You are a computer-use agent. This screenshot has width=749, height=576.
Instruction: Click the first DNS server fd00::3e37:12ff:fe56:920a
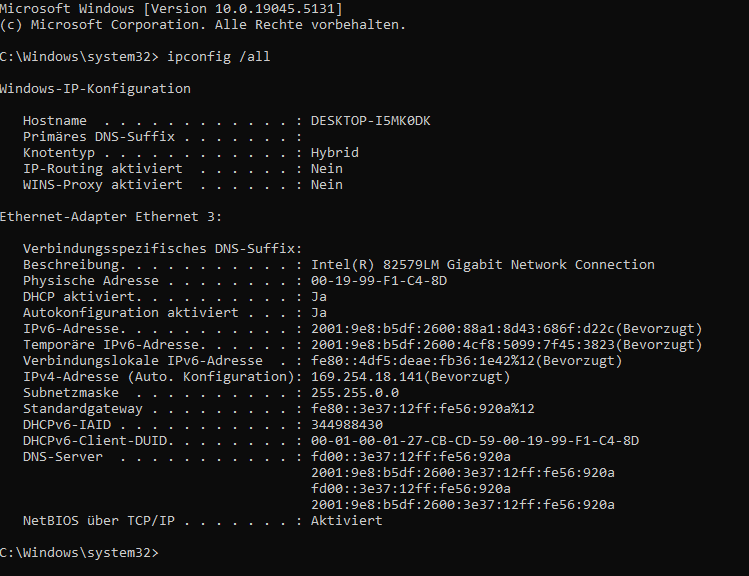click(x=411, y=457)
